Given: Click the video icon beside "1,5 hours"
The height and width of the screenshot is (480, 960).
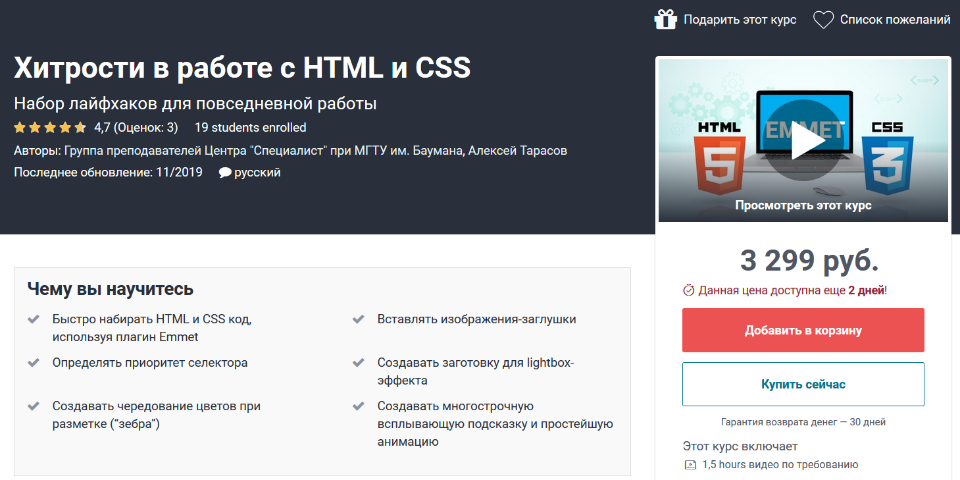Looking at the screenshot, I should point(690,465).
